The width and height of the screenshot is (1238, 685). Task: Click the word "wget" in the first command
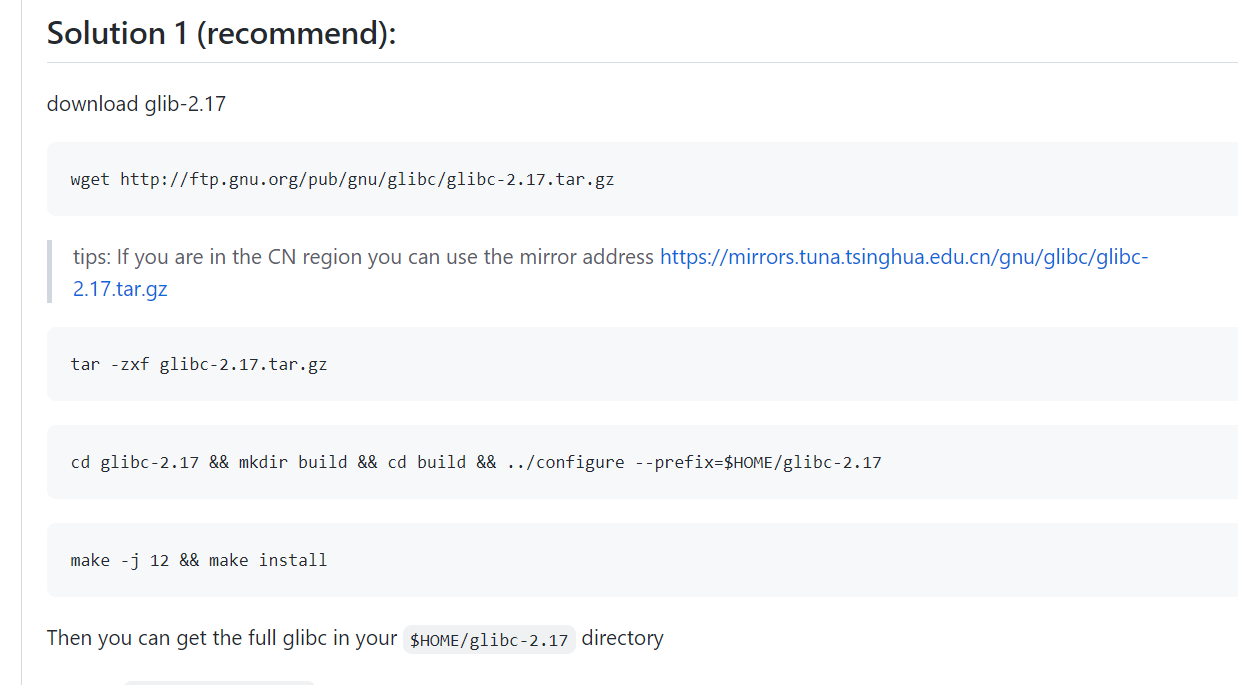click(x=90, y=180)
